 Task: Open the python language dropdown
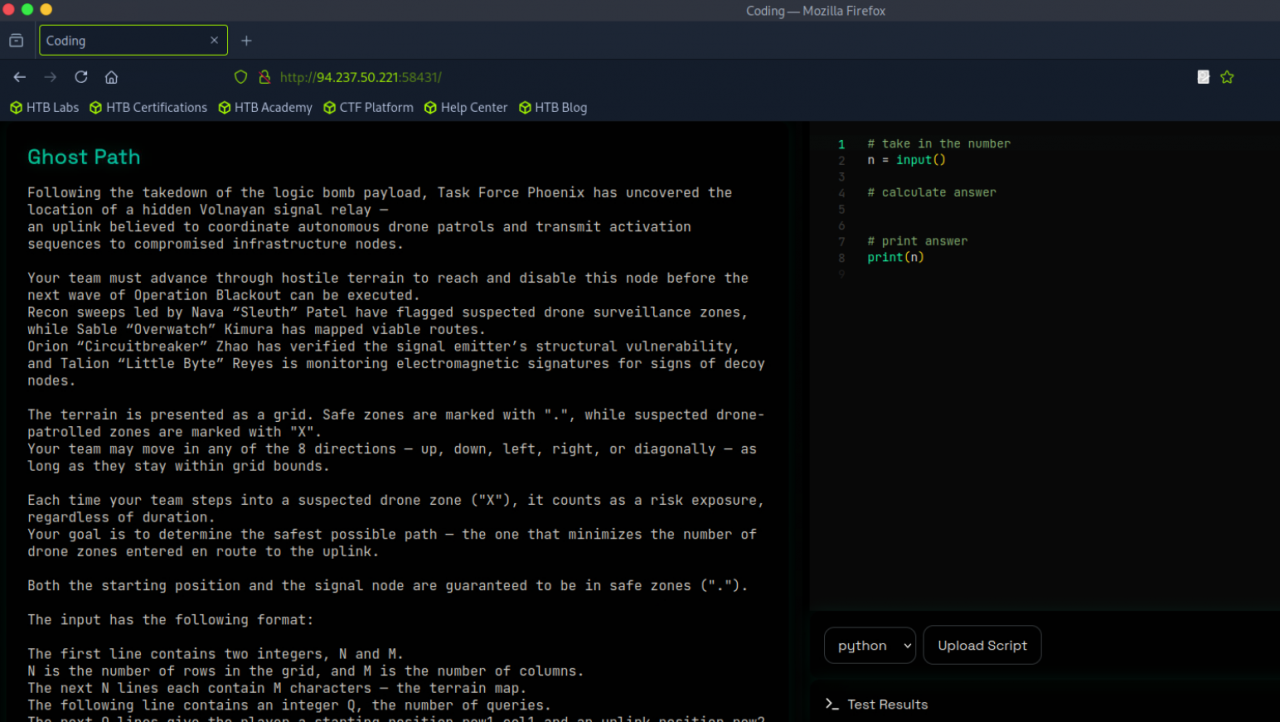coord(869,645)
